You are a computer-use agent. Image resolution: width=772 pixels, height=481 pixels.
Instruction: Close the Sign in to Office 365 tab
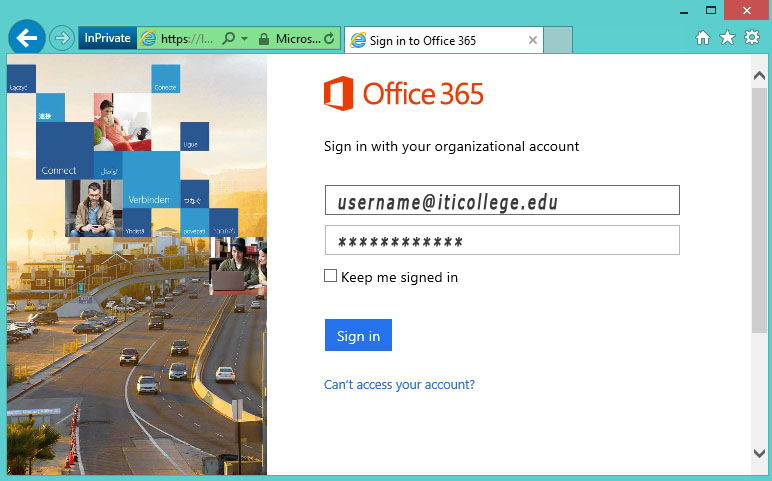pyautogui.click(x=533, y=41)
